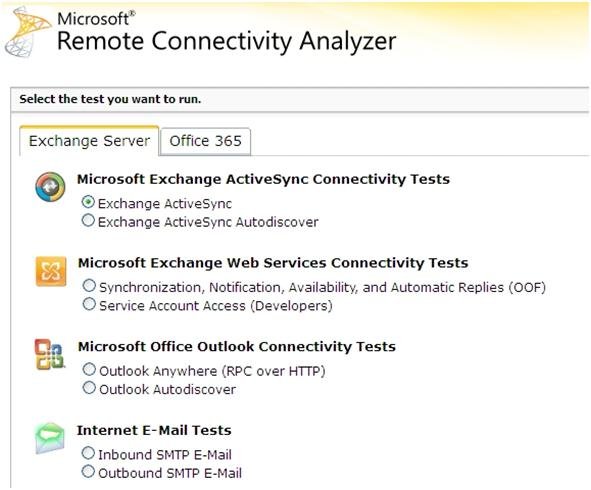
Task: Click the Microsoft Office Outlook icon
Action: [x=50, y=355]
